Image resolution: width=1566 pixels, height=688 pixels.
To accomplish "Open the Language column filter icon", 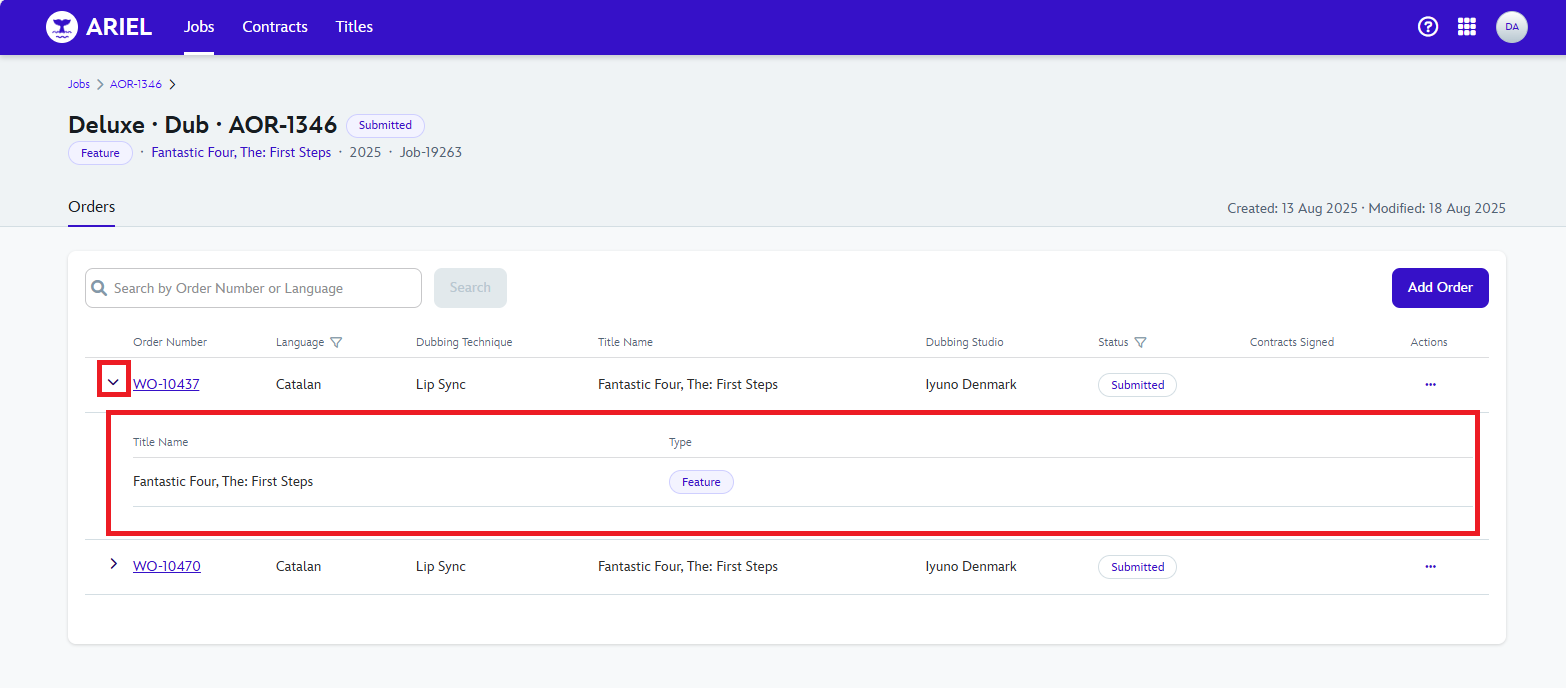I will point(336,342).
